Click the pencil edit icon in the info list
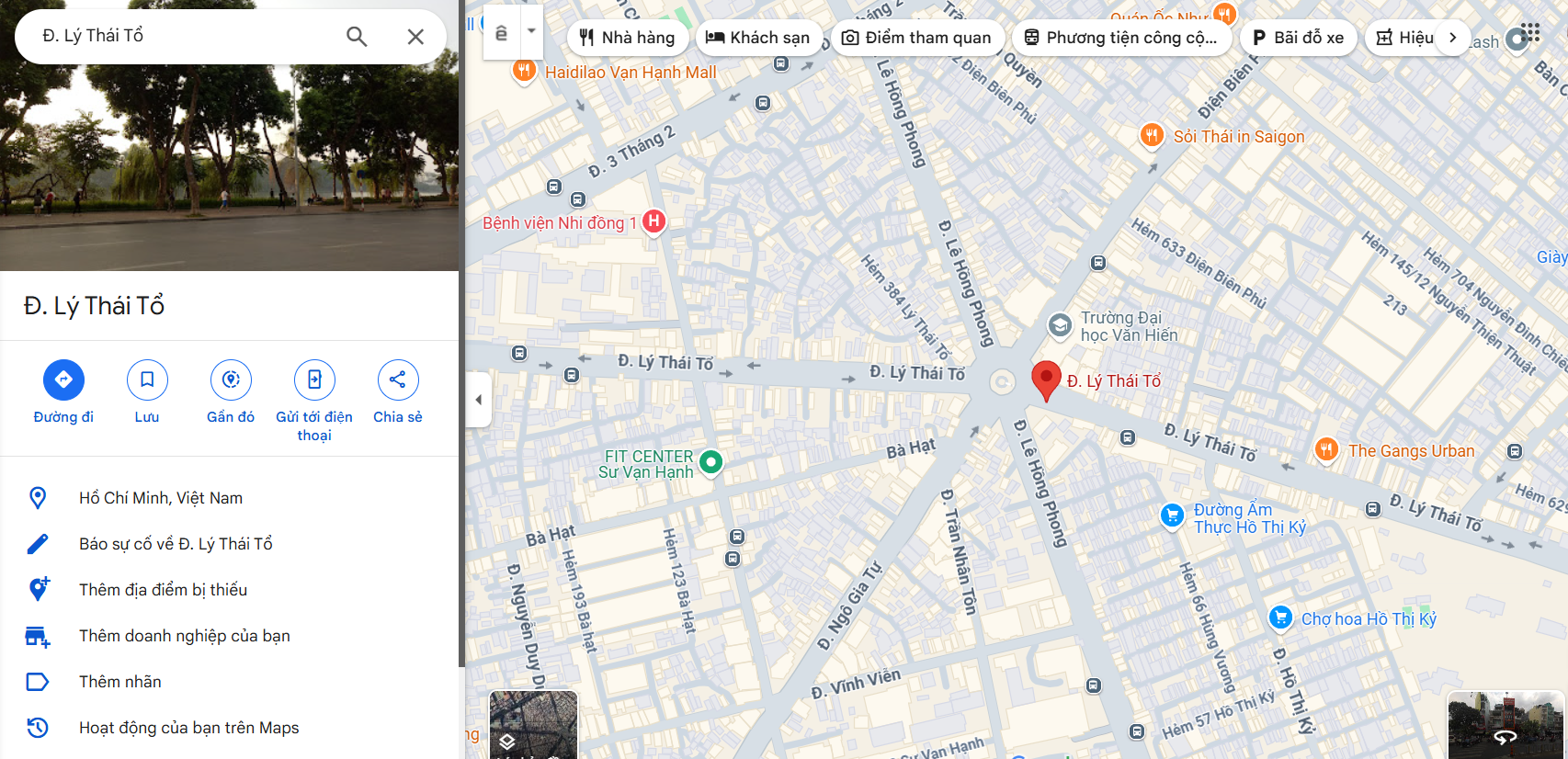 point(38,544)
